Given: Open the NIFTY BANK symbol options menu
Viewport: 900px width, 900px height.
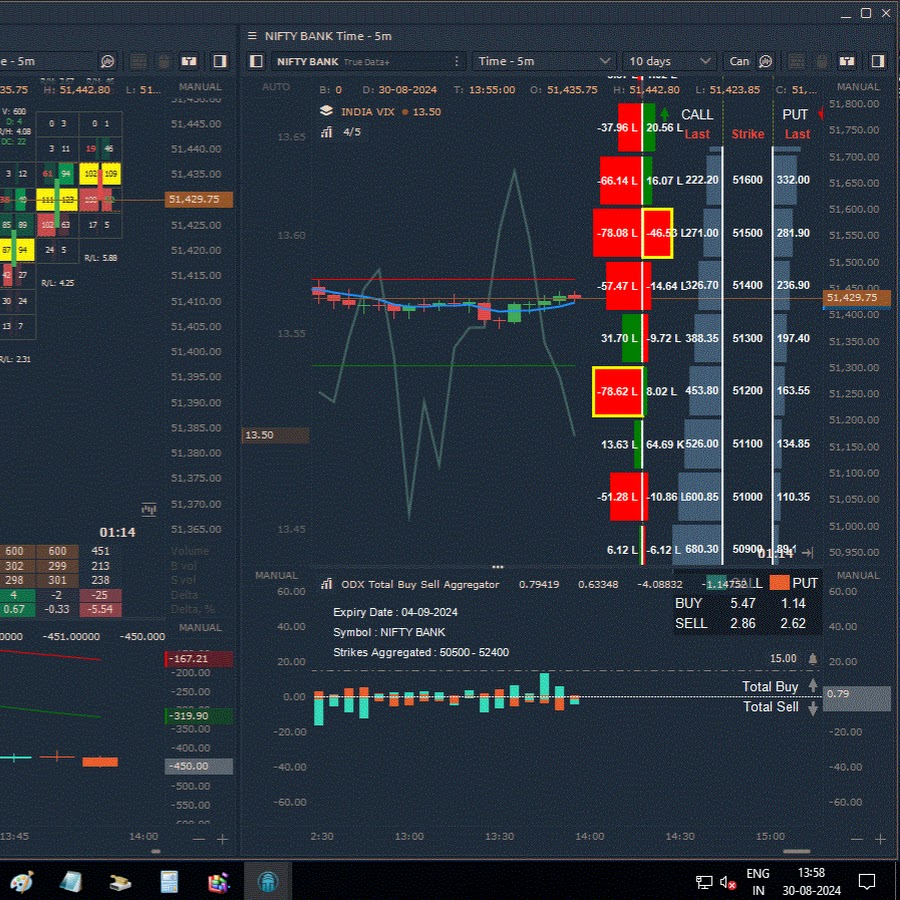Looking at the screenshot, I should (x=456, y=61).
